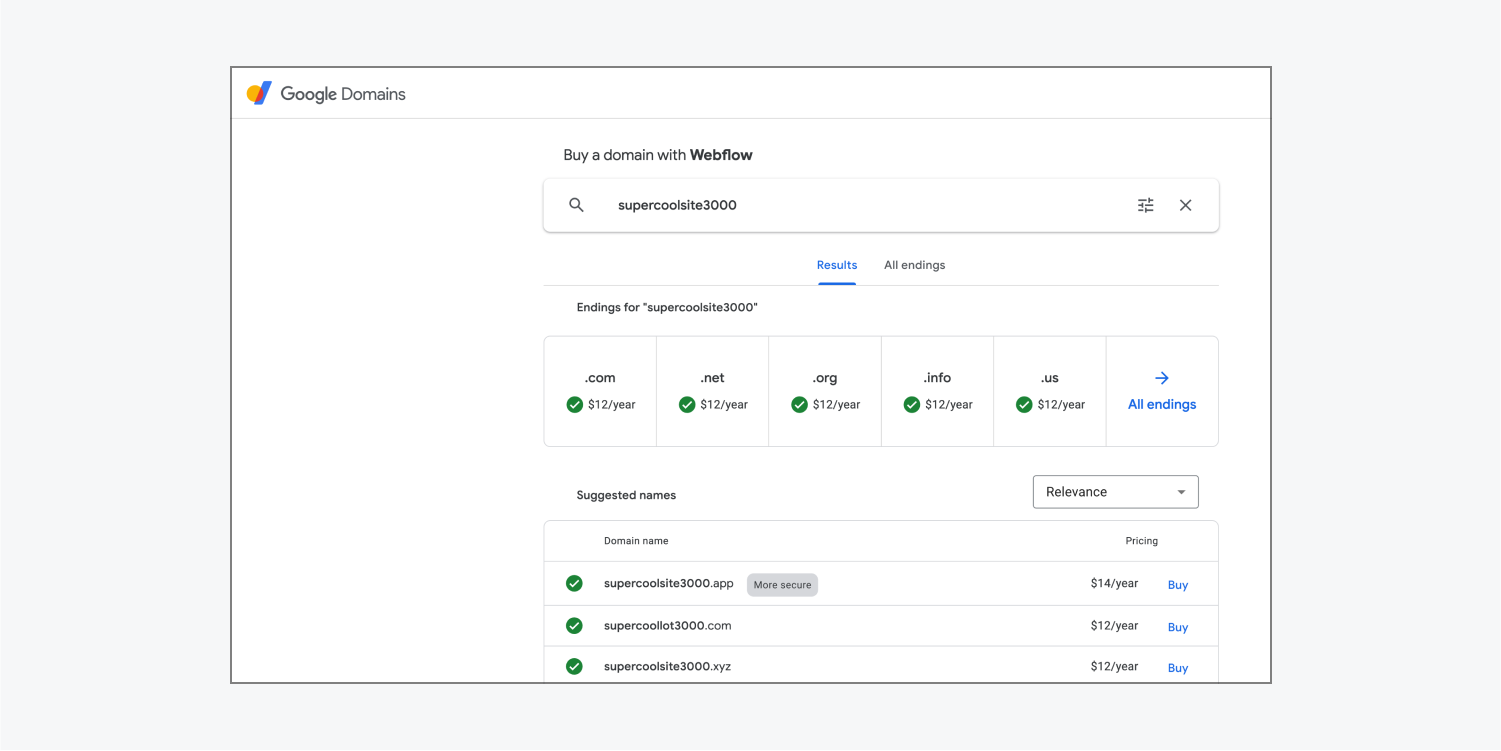Click Endings for "supercoolsite3000" label

pos(667,307)
